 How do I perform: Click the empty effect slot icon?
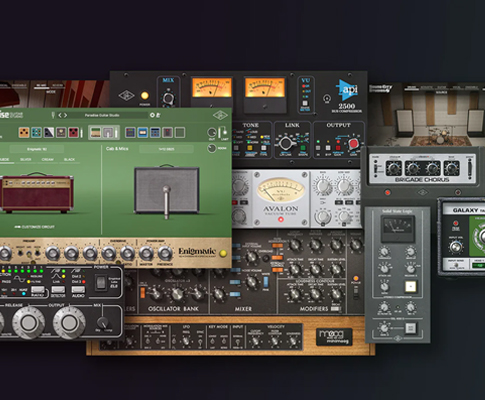click(180, 132)
